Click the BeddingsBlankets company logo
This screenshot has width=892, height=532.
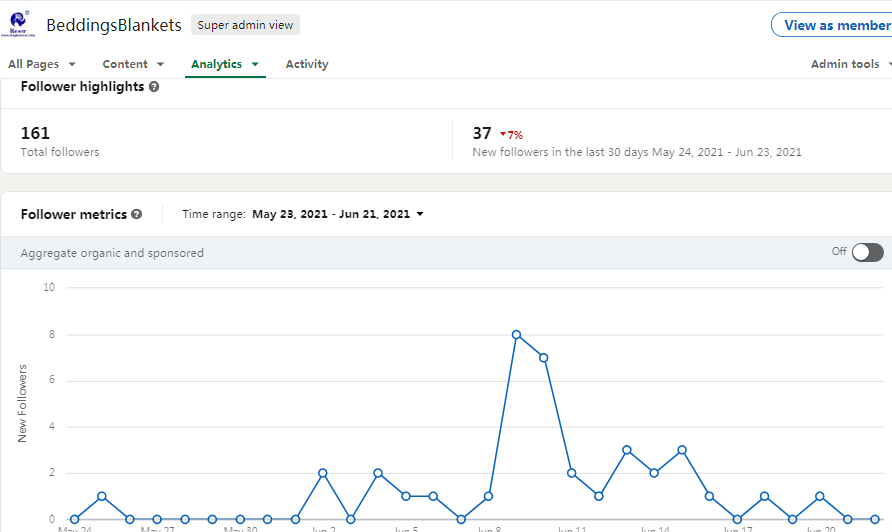tap(18, 24)
